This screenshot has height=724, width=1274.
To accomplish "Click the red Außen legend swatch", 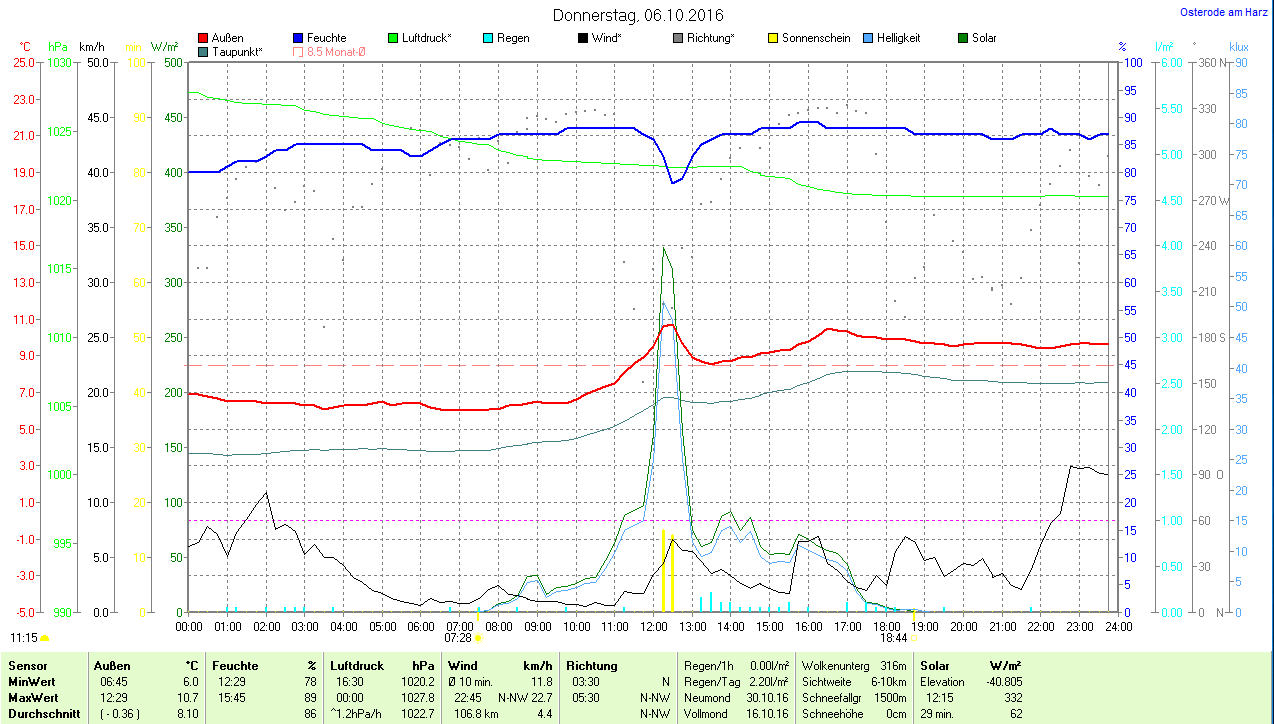I will [x=204, y=38].
